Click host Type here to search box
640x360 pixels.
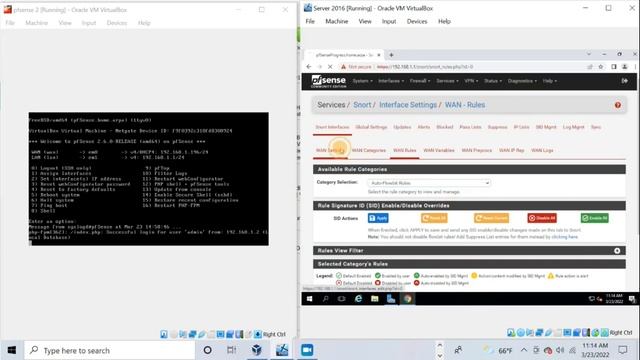coord(109,350)
